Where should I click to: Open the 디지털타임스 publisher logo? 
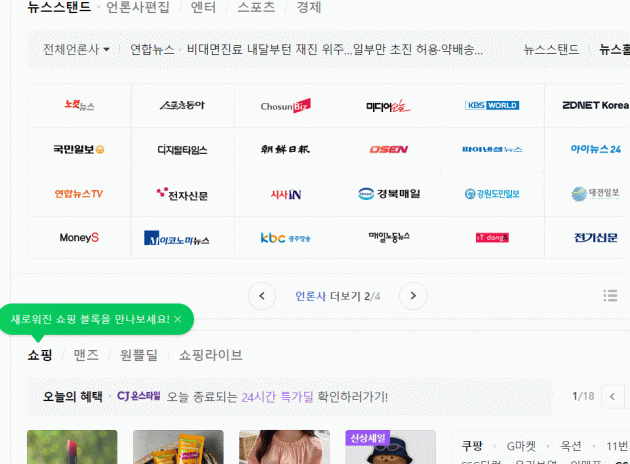click(182, 150)
